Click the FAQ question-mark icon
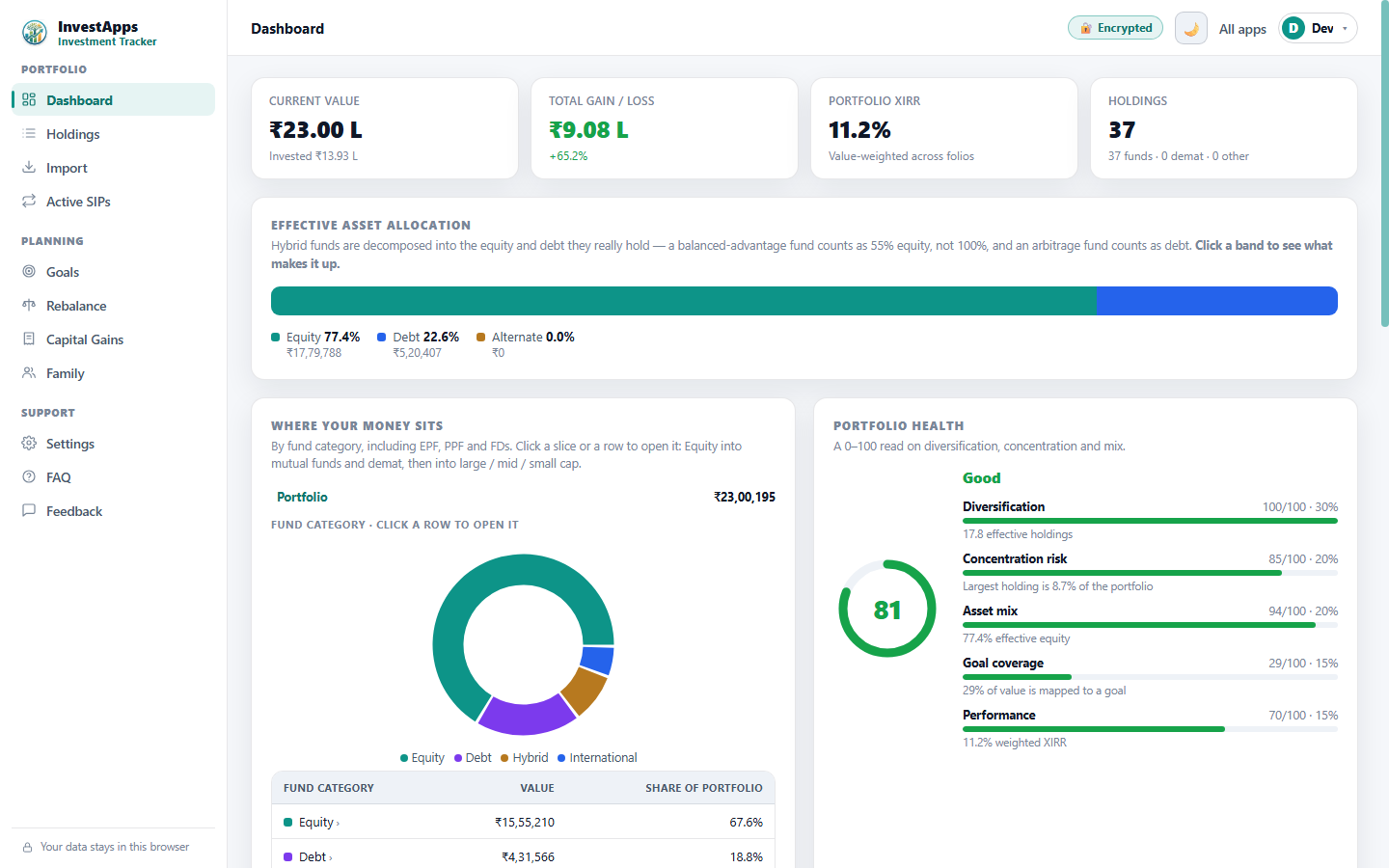This screenshot has height=868, width=1389. pos(29,476)
